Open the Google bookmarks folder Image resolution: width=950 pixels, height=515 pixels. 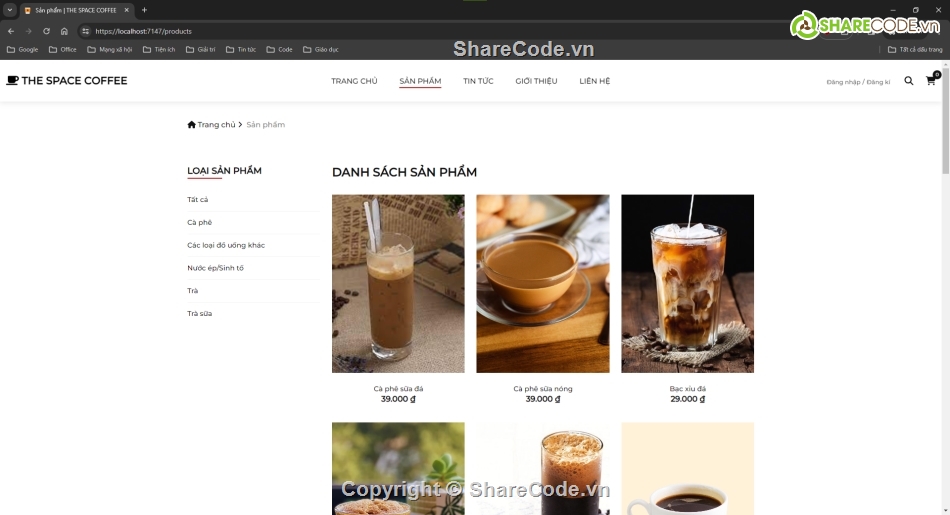pyautogui.click(x=22, y=49)
